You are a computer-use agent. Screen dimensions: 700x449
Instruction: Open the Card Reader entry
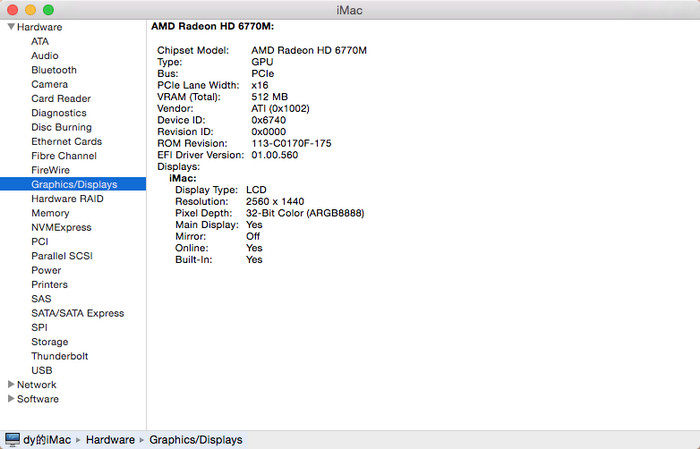click(61, 99)
